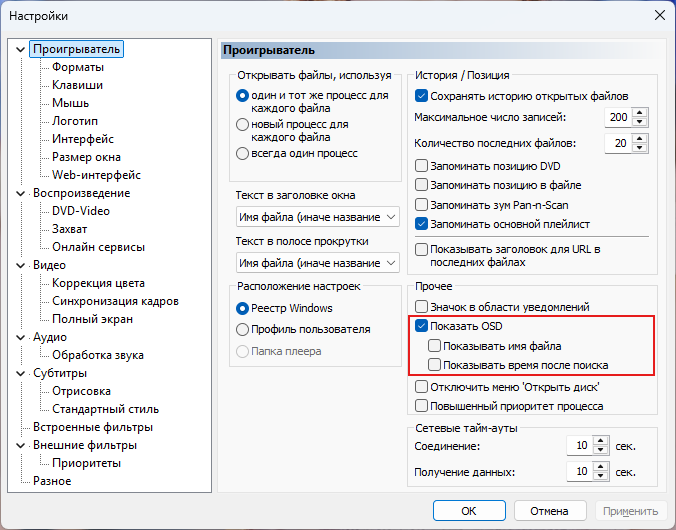
Task: Select 'всегда один процесс' radio option
Action: click(242, 154)
